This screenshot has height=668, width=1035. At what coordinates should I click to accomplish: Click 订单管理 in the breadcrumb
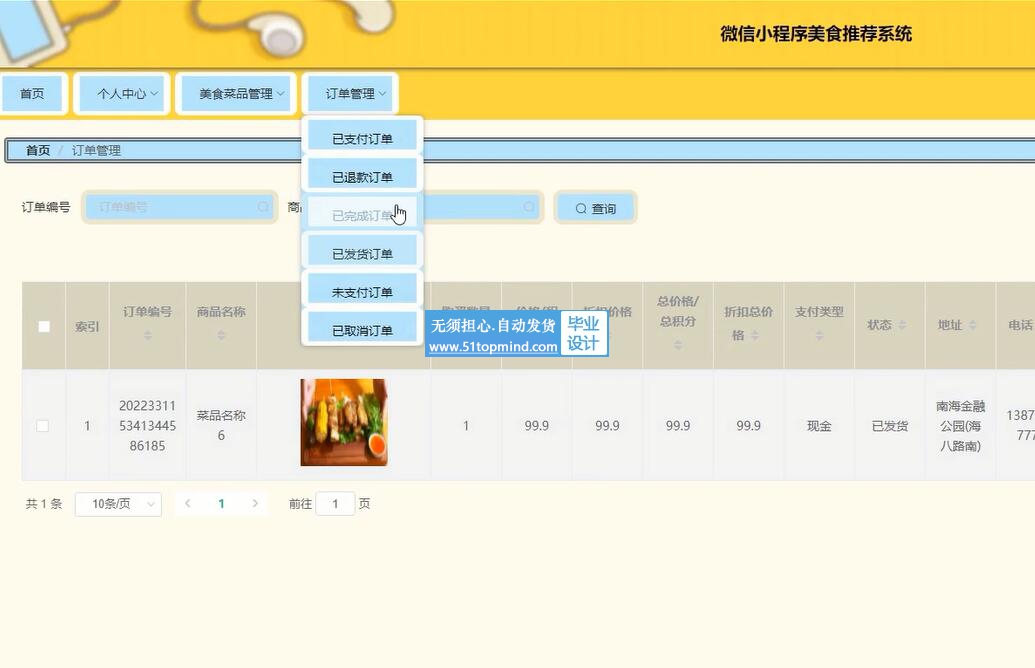coord(96,150)
